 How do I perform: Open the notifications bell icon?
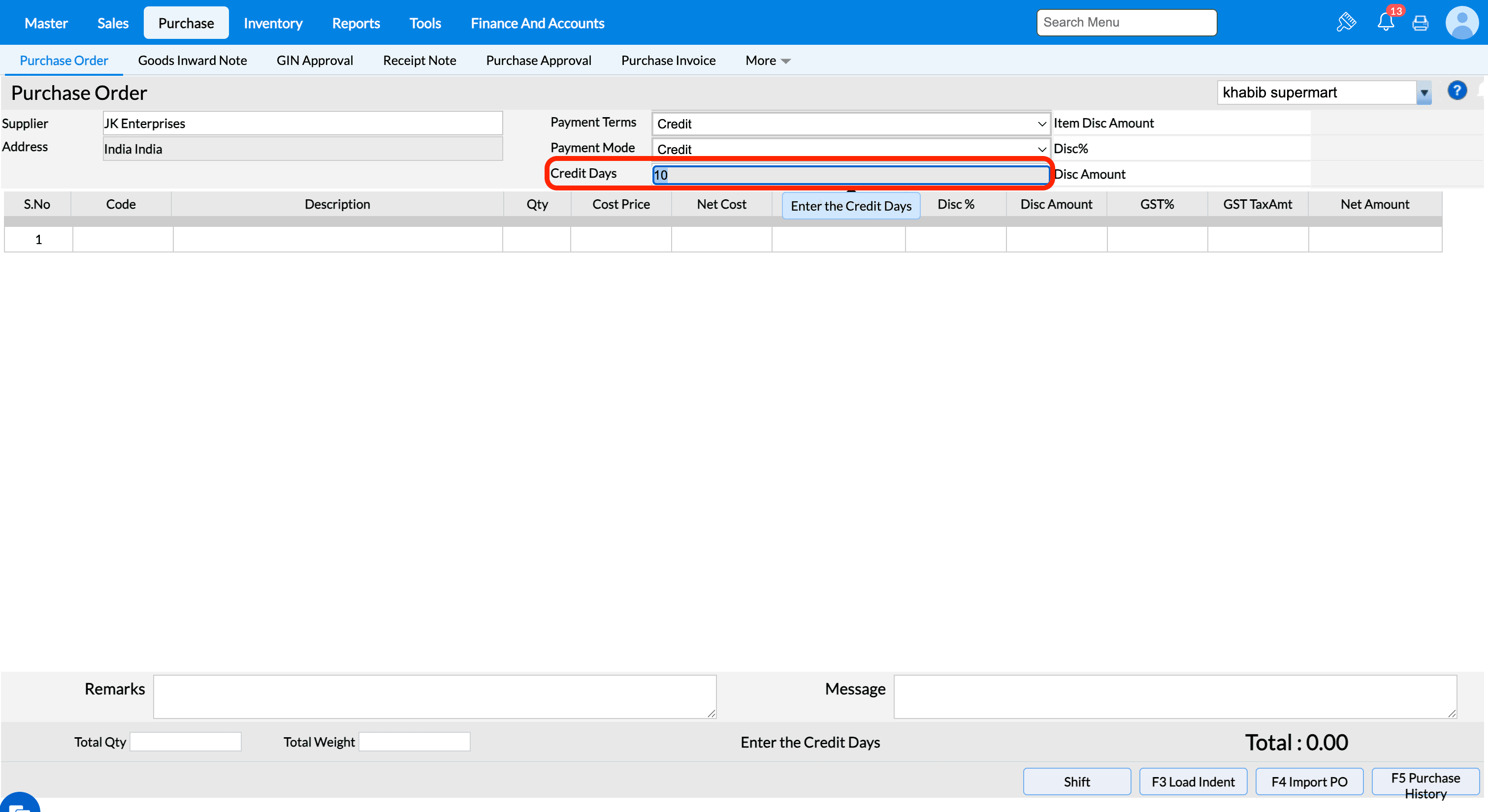[1385, 23]
